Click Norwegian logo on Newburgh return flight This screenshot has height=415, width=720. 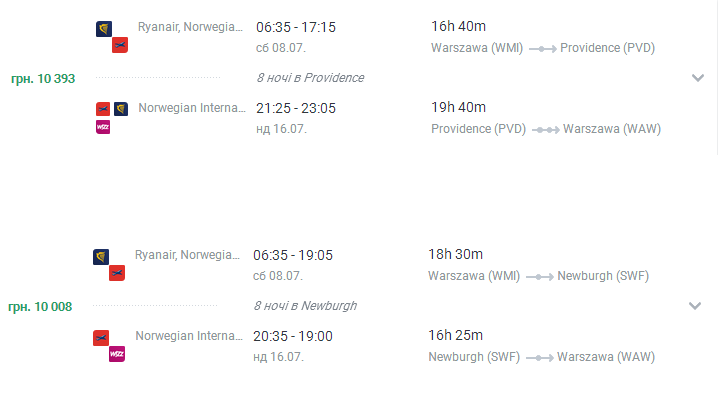[101, 338]
